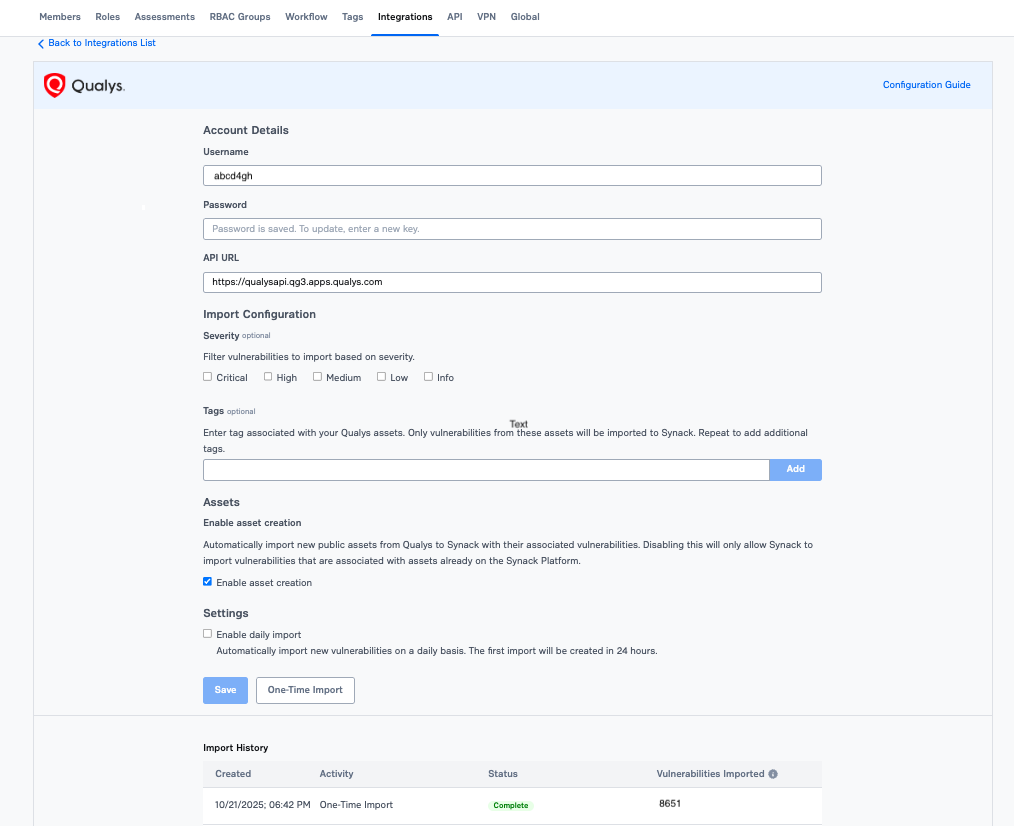Tick the Low severity checkbox
Viewport: 1014px width, 826px height.
coord(381,377)
